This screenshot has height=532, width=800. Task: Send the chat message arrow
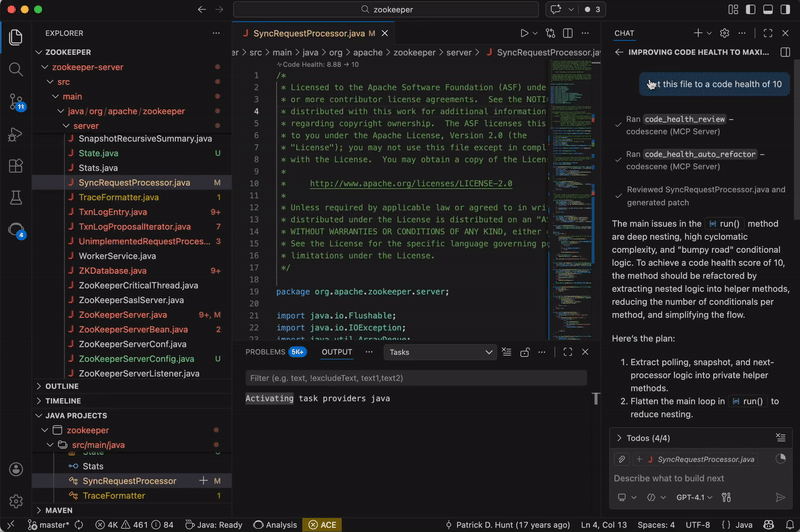coord(780,497)
